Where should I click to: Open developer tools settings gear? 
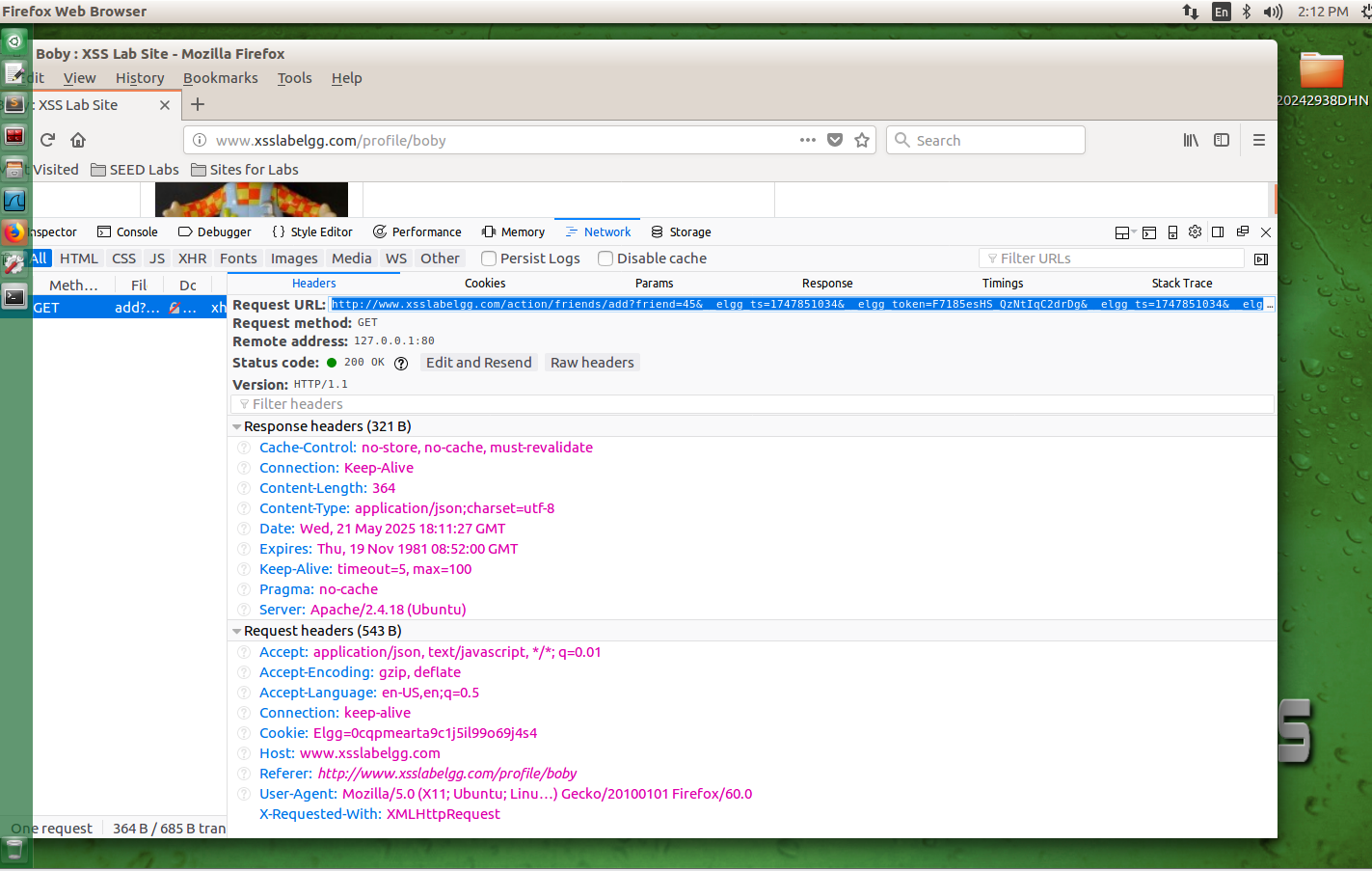pos(1196,231)
